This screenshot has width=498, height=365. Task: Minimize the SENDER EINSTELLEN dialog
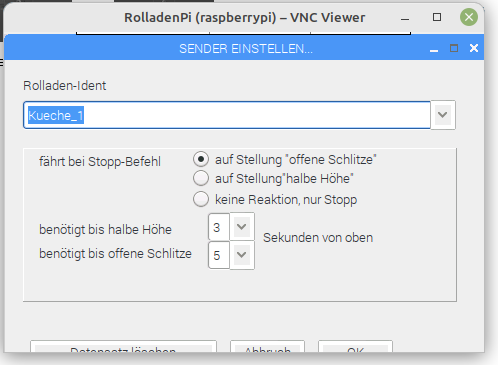[434, 50]
